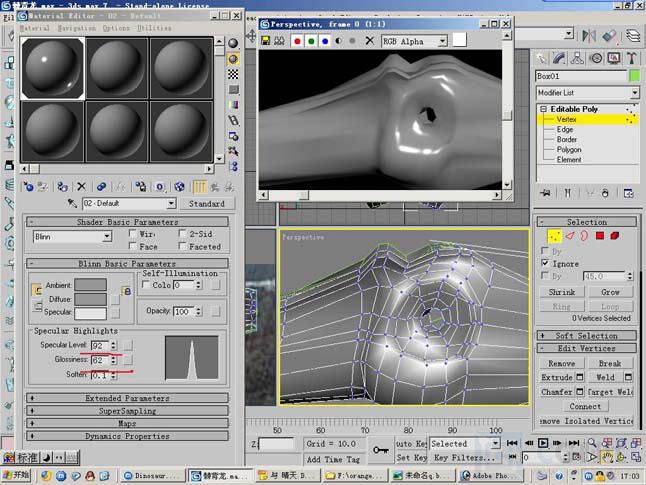Open the Modify command panel tab
The image size is (646, 485).
pos(559,58)
